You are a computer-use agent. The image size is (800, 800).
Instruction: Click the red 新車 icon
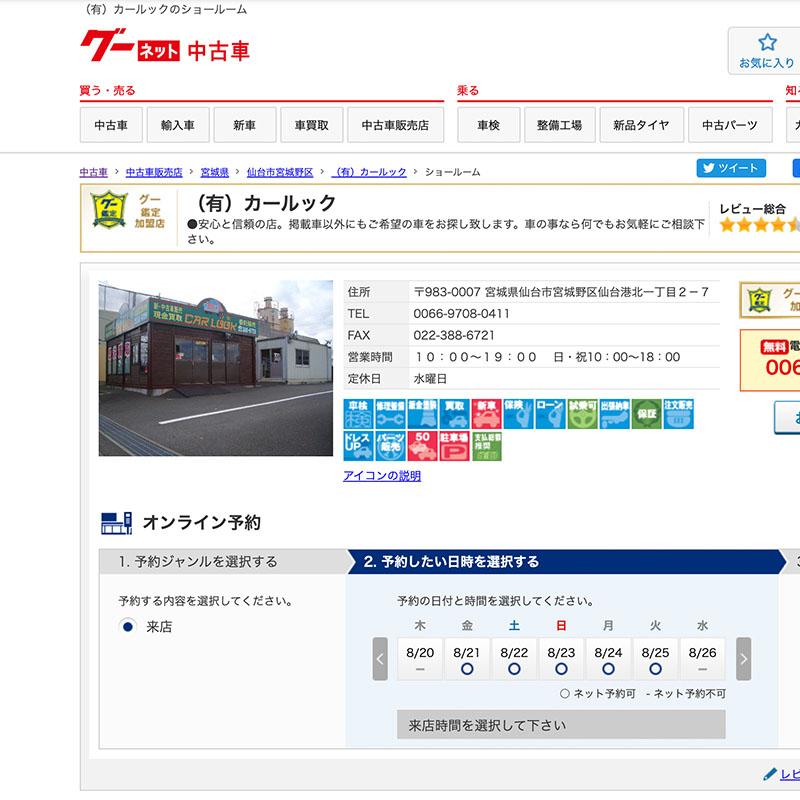[x=487, y=414]
